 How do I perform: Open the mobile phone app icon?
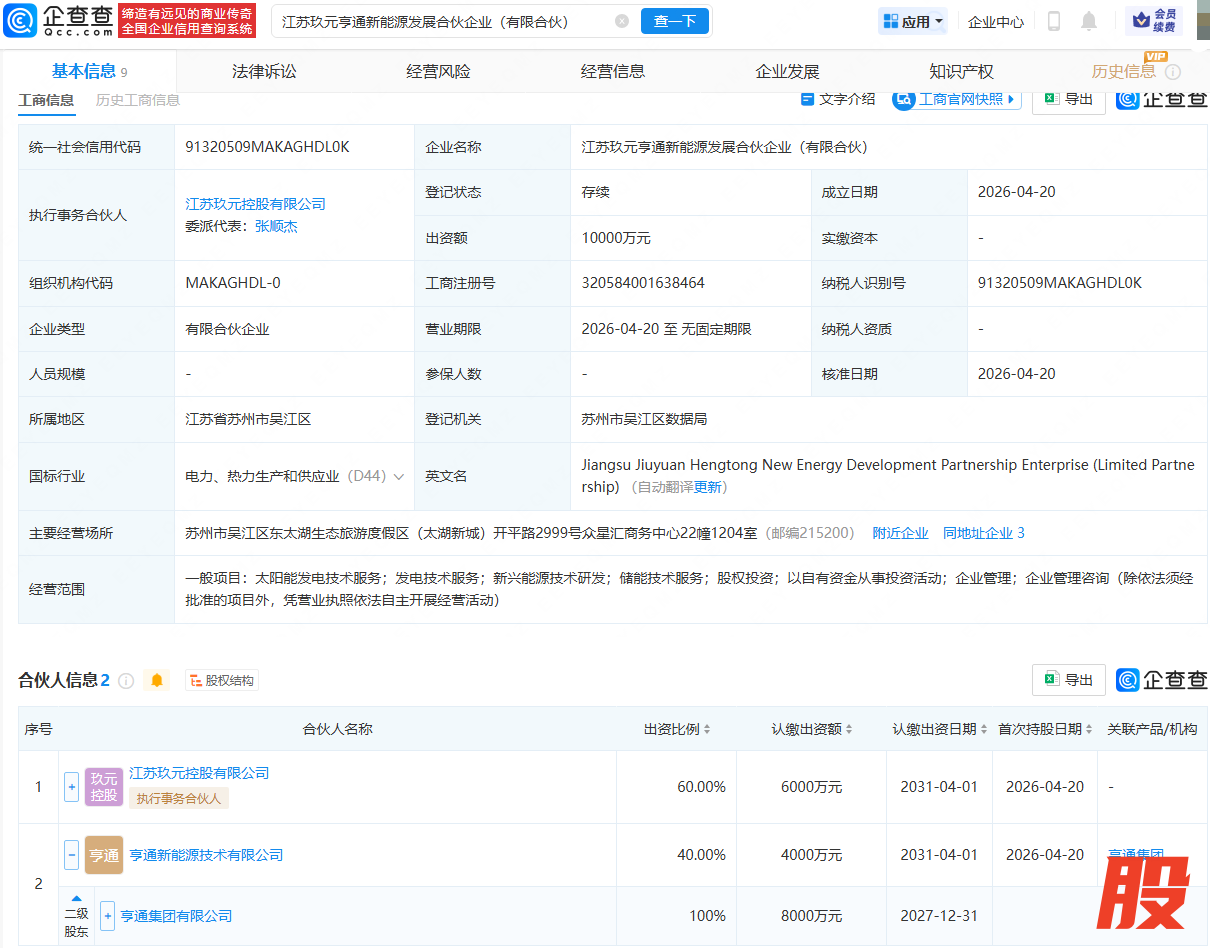tap(1053, 21)
